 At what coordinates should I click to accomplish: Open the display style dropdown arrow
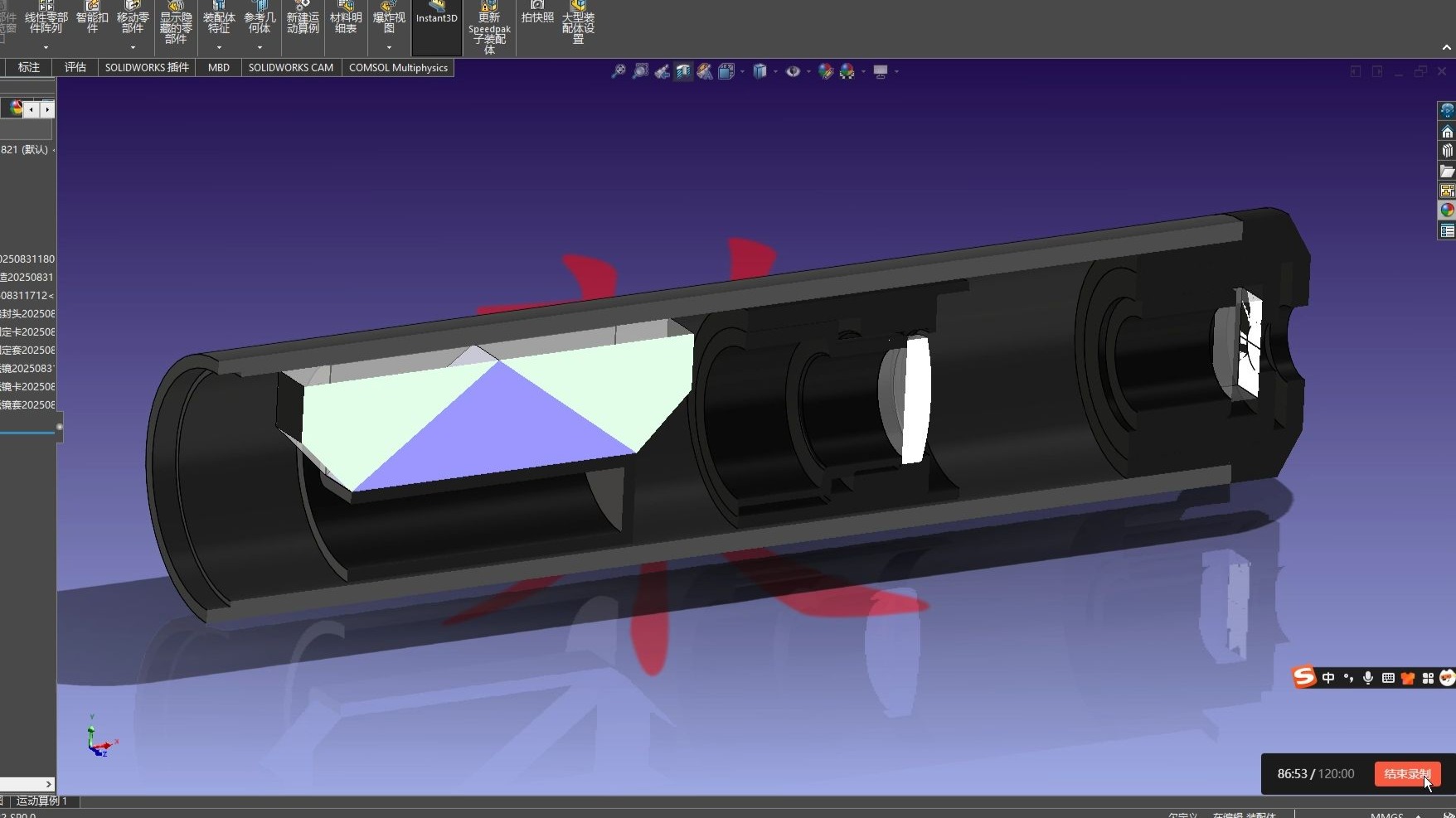pos(774,72)
